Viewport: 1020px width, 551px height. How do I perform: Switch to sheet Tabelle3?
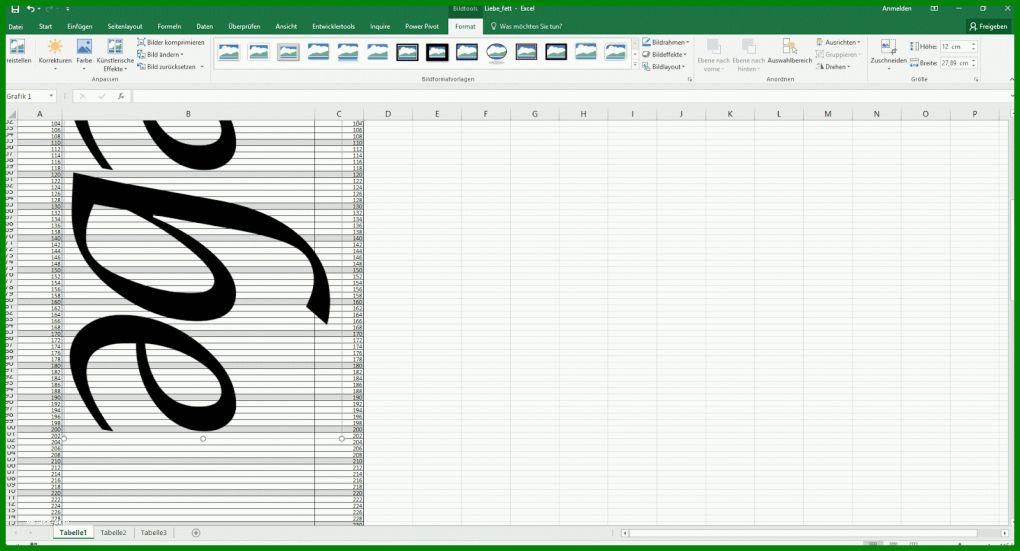pos(154,533)
